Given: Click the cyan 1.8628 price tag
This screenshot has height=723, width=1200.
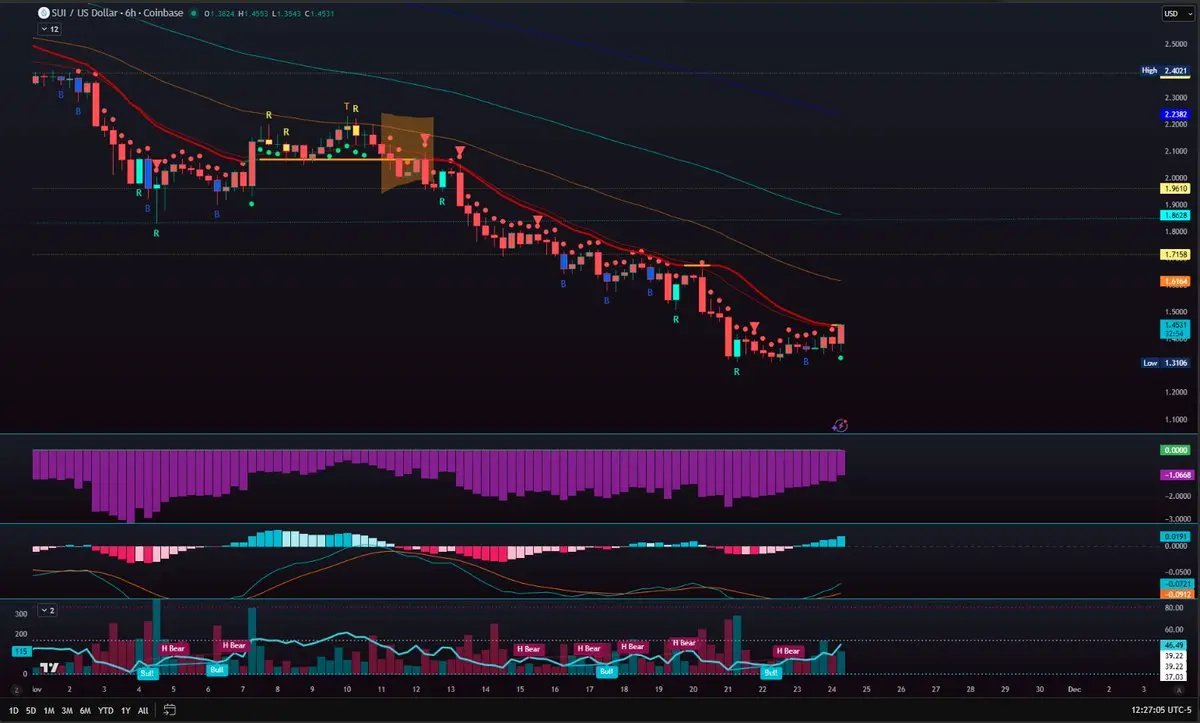Looking at the screenshot, I should 1175,215.
